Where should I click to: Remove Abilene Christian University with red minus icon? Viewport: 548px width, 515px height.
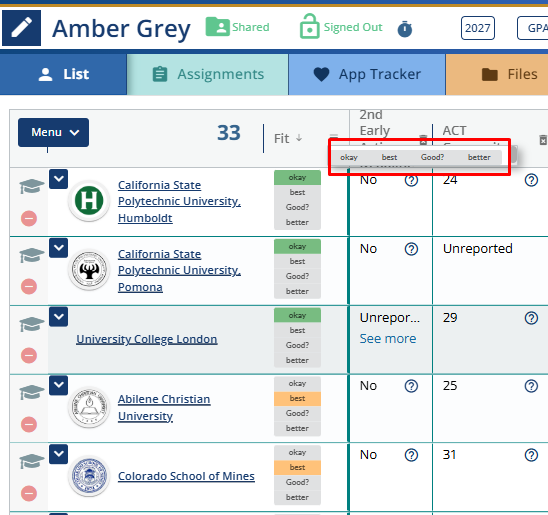29,425
